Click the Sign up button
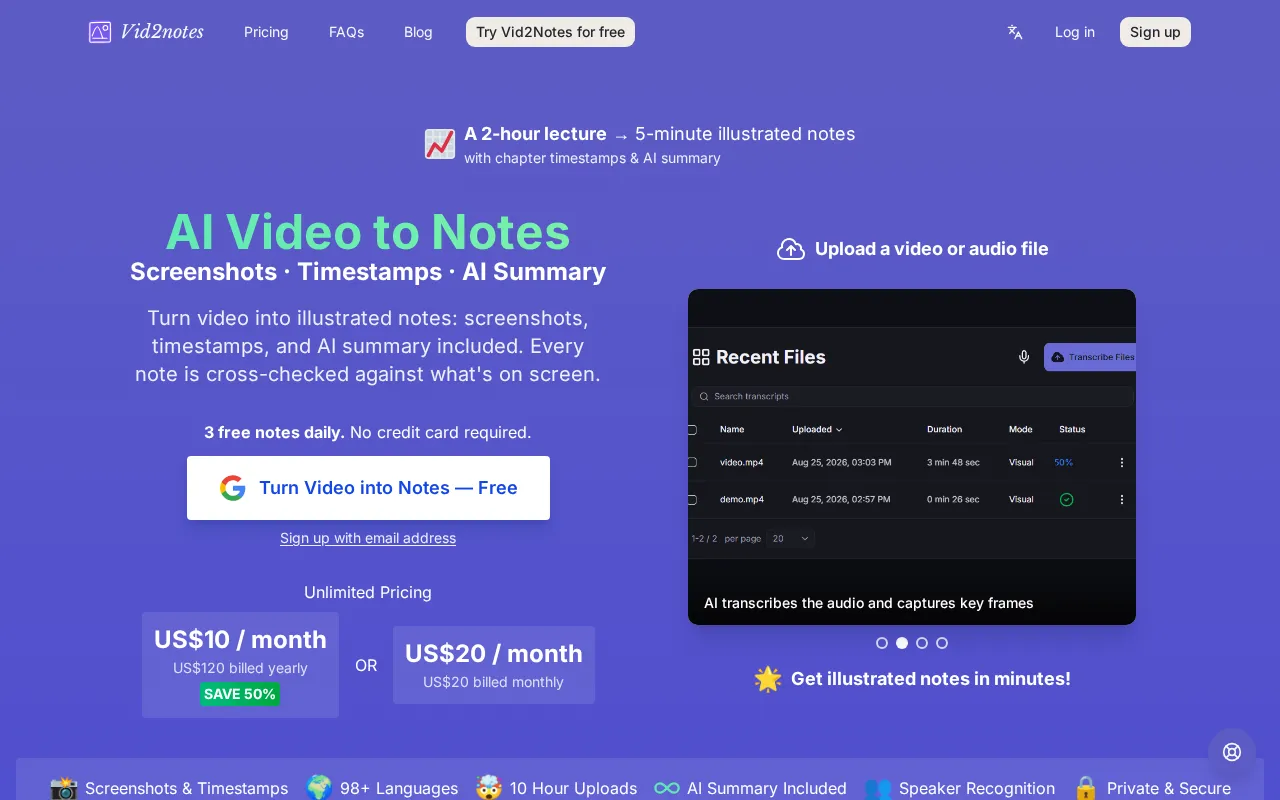Viewport: 1280px width, 800px height. click(x=1155, y=32)
